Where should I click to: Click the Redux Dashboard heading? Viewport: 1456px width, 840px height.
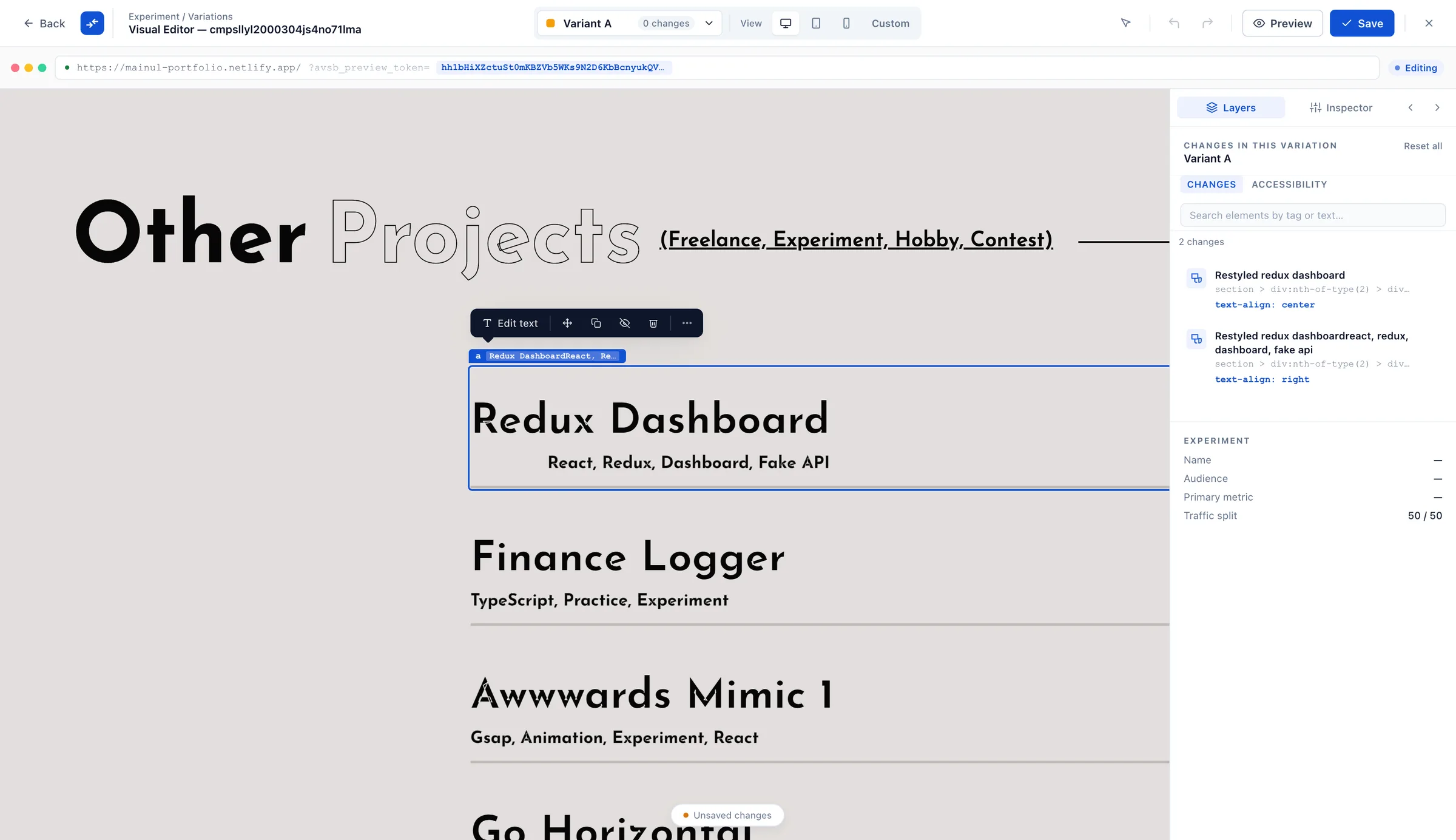click(650, 418)
